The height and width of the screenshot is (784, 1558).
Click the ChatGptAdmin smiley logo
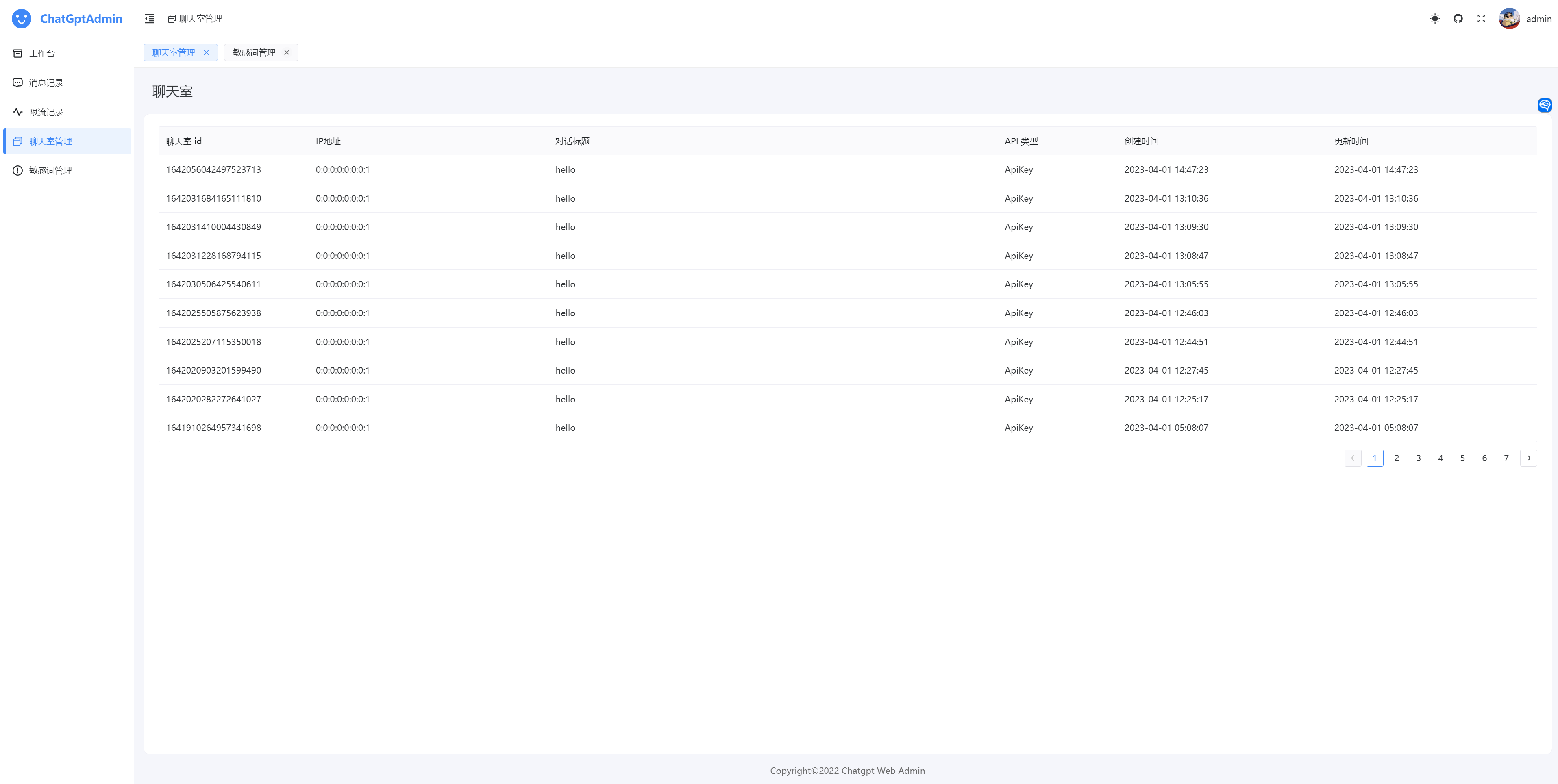click(22, 19)
